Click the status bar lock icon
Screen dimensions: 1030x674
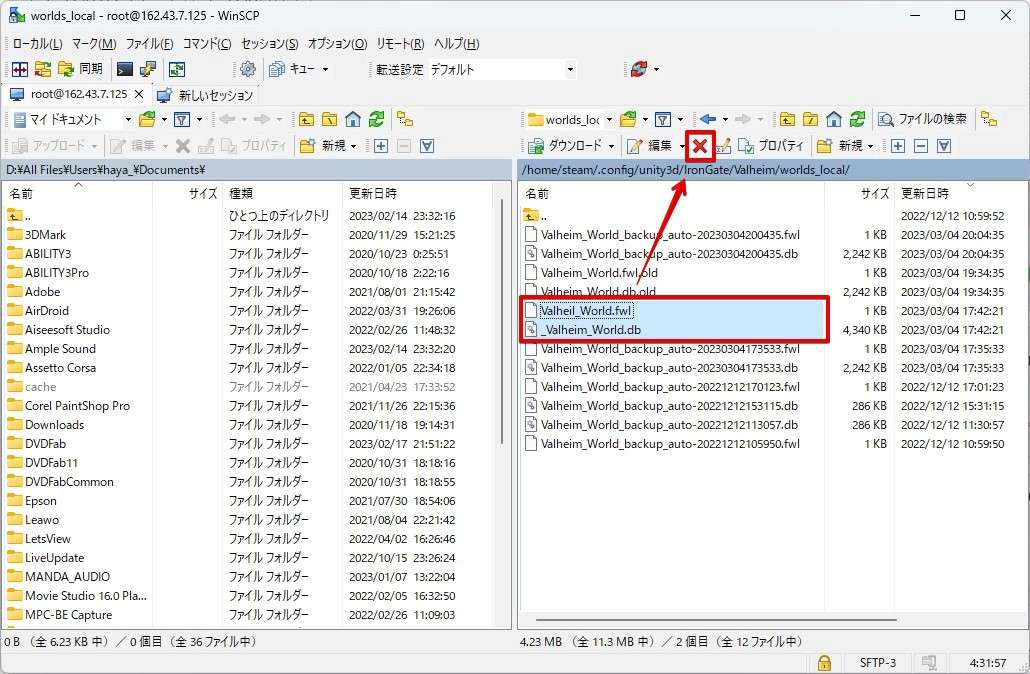[824, 662]
